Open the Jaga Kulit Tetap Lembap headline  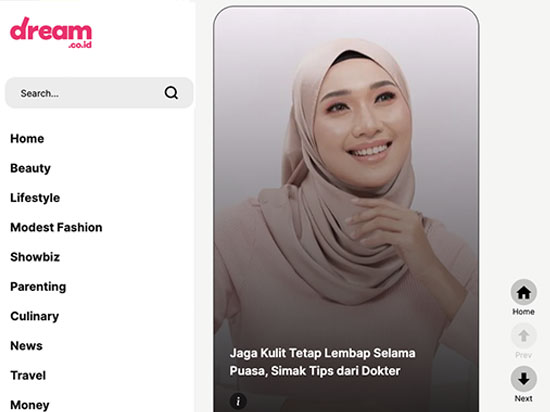(x=322, y=362)
